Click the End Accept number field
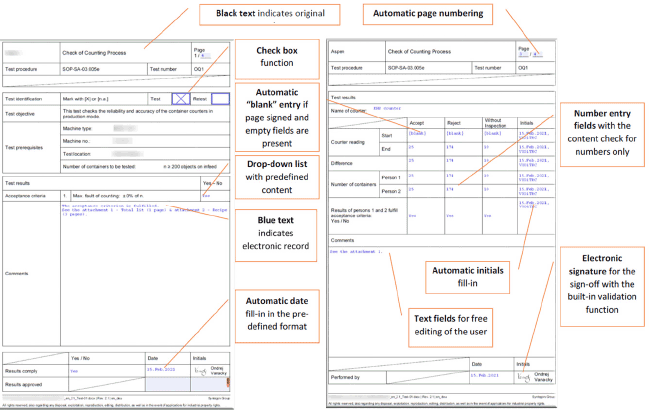The image size is (650, 410). [x=411, y=147]
